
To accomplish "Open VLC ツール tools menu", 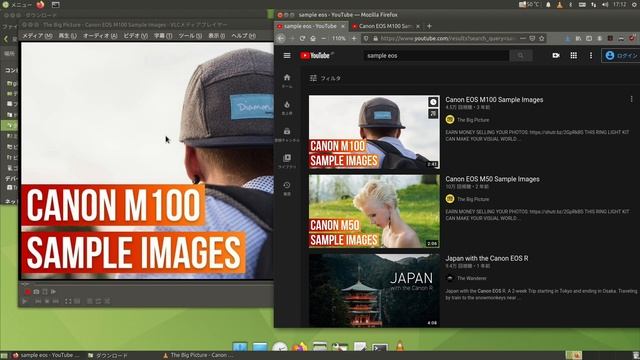I will (190, 36).
